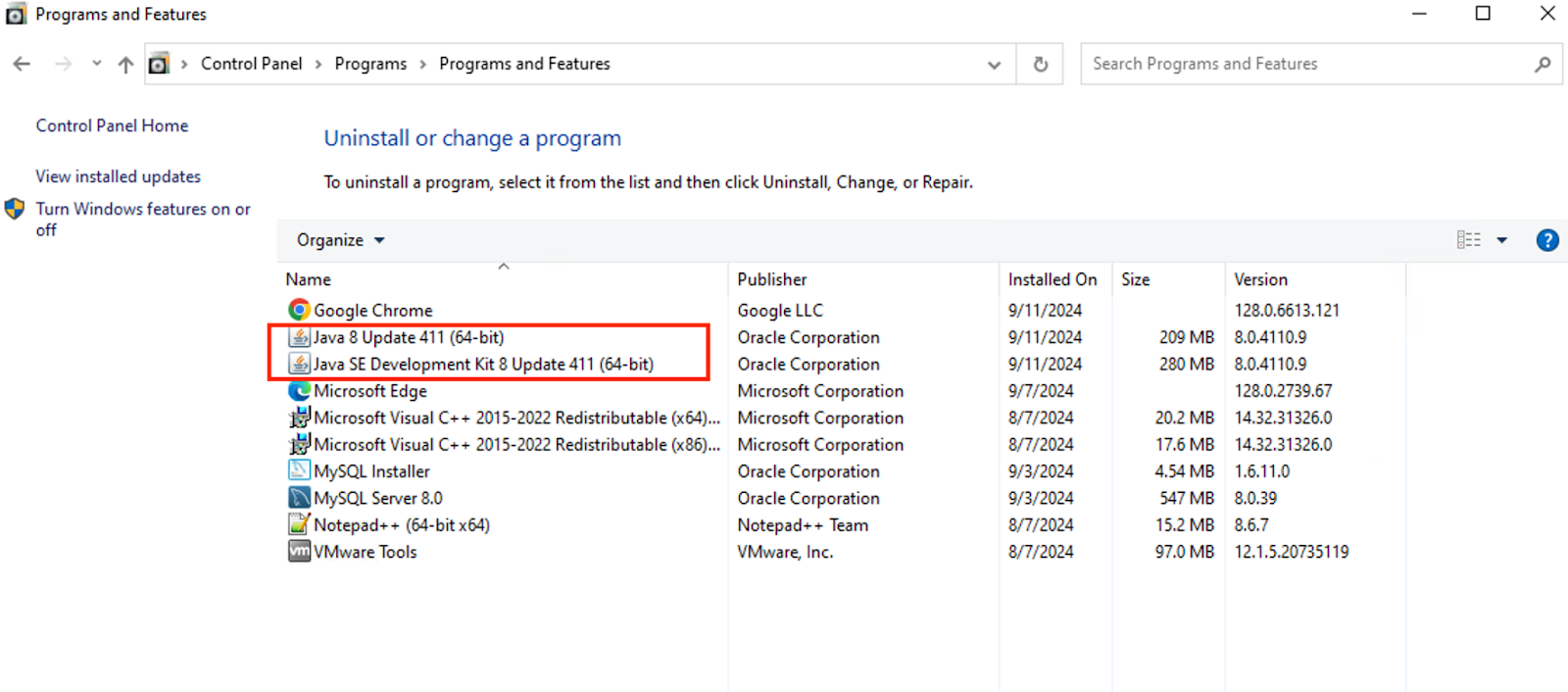Viewport: 1568px width, 692px height.
Task: Select the Programs breadcrumb
Action: 370,64
